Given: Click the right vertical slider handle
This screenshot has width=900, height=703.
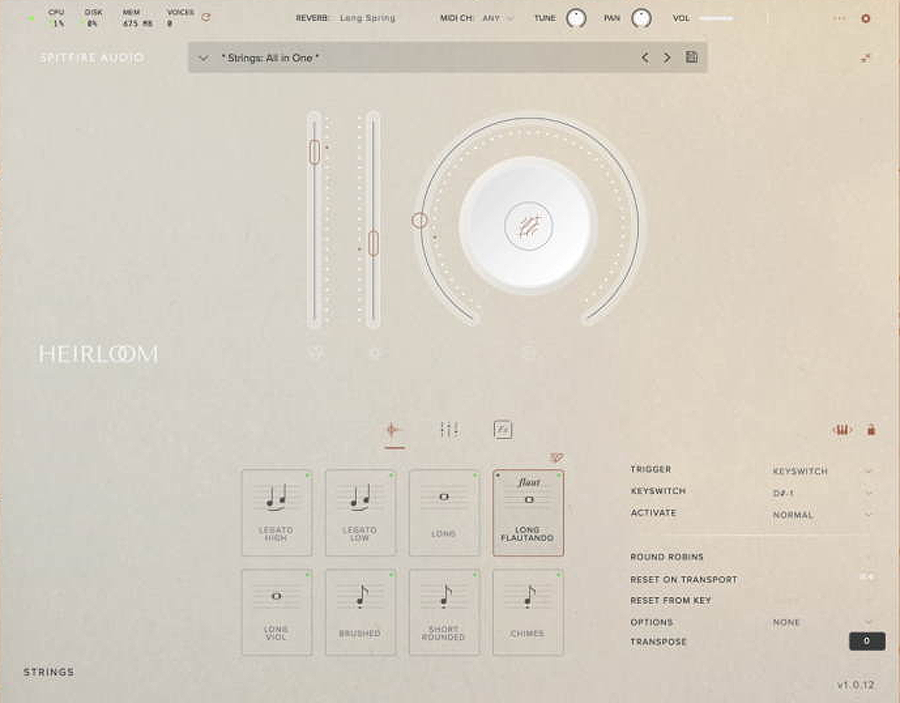Looking at the screenshot, I should [373, 243].
